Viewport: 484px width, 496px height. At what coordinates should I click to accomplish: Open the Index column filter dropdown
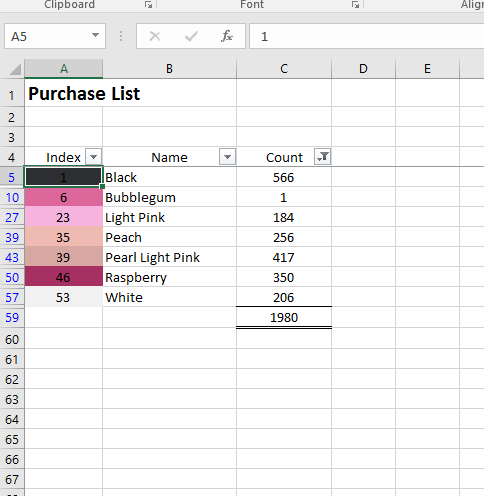tap(94, 157)
